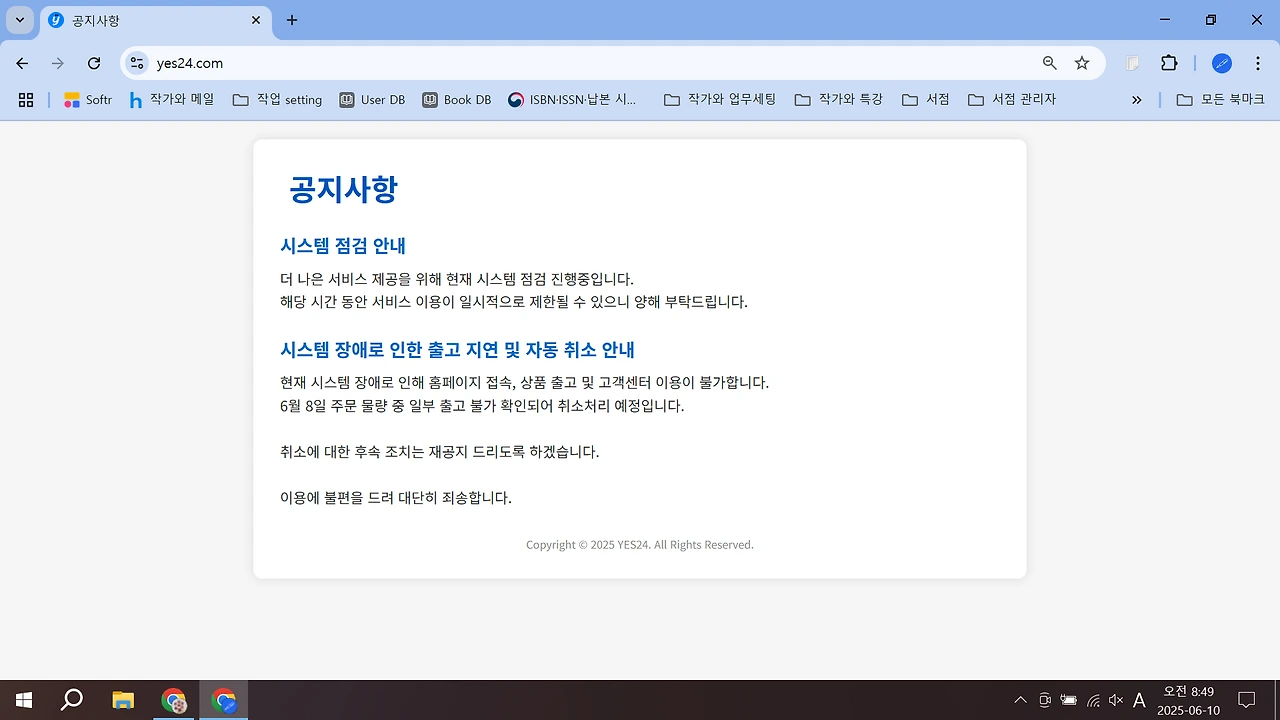
Task: Click the line starting 현재 시스템 장애로 인해
Action: tap(525, 383)
